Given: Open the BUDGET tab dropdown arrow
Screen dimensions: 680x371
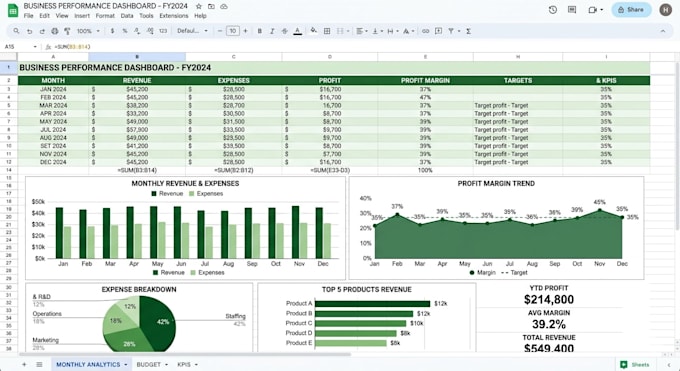Looking at the screenshot, I should (x=167, y=364).
